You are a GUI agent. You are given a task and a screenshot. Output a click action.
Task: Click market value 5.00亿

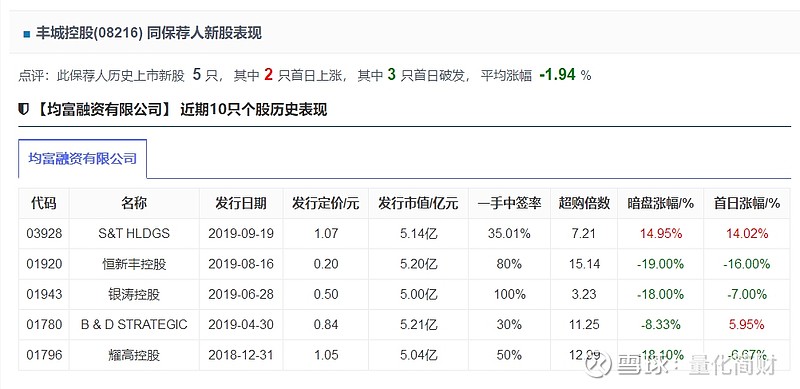click(x=418, y=294)
